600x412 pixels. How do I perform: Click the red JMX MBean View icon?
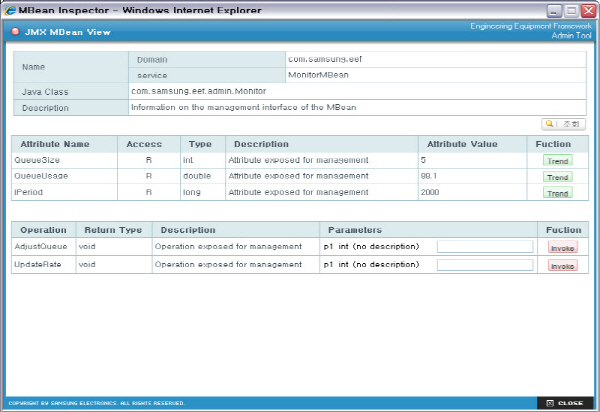point(13,32)
